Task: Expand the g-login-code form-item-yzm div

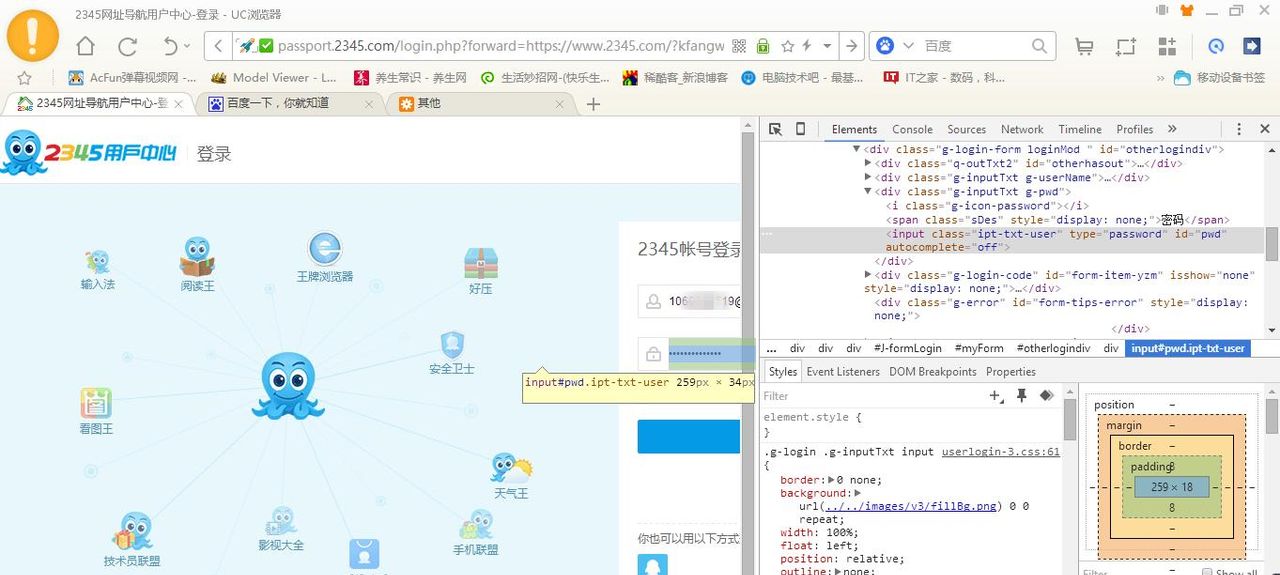Action: click(x=868, y=275)
